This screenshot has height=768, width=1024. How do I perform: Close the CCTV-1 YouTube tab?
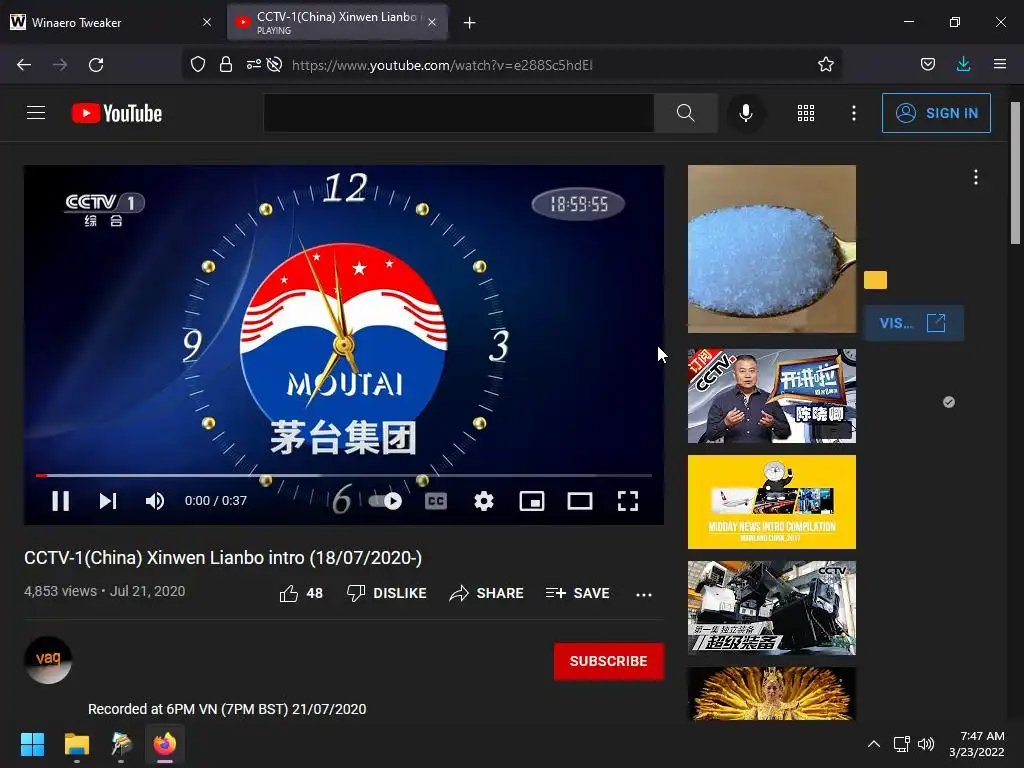pyautogui.click(x=432, y=22)
